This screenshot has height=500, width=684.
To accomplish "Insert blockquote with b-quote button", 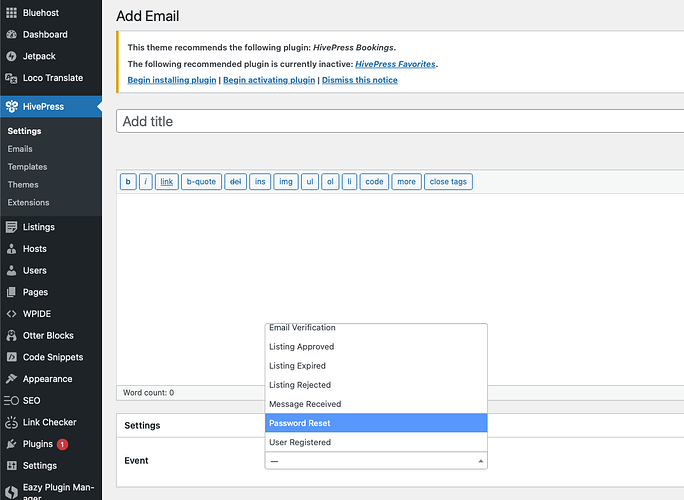I will tap(201, 182).
